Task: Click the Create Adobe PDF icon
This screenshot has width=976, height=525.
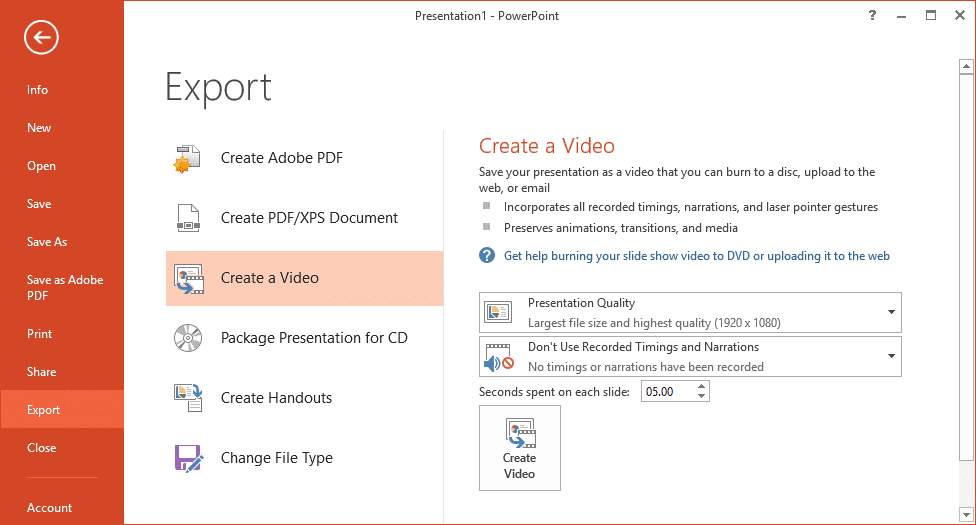Action: [x=187, y=158]
